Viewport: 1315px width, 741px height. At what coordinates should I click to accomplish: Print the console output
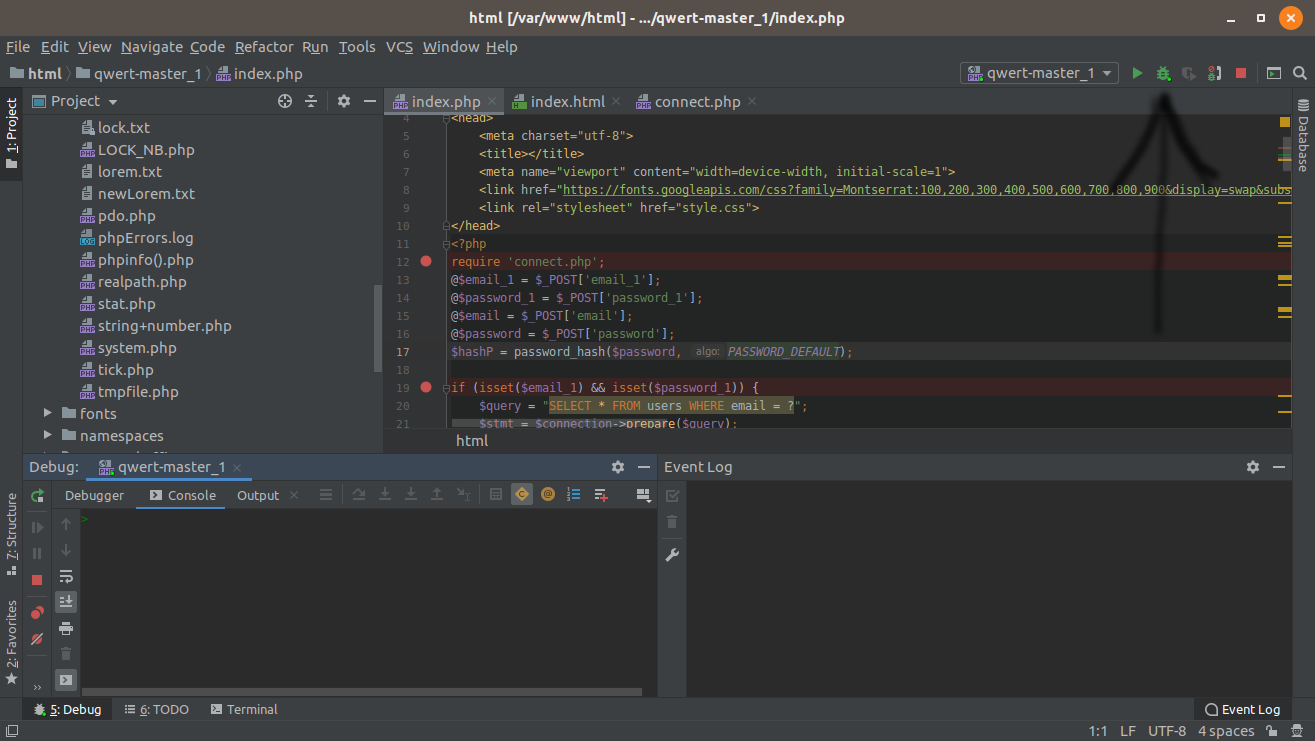(66, 628)
